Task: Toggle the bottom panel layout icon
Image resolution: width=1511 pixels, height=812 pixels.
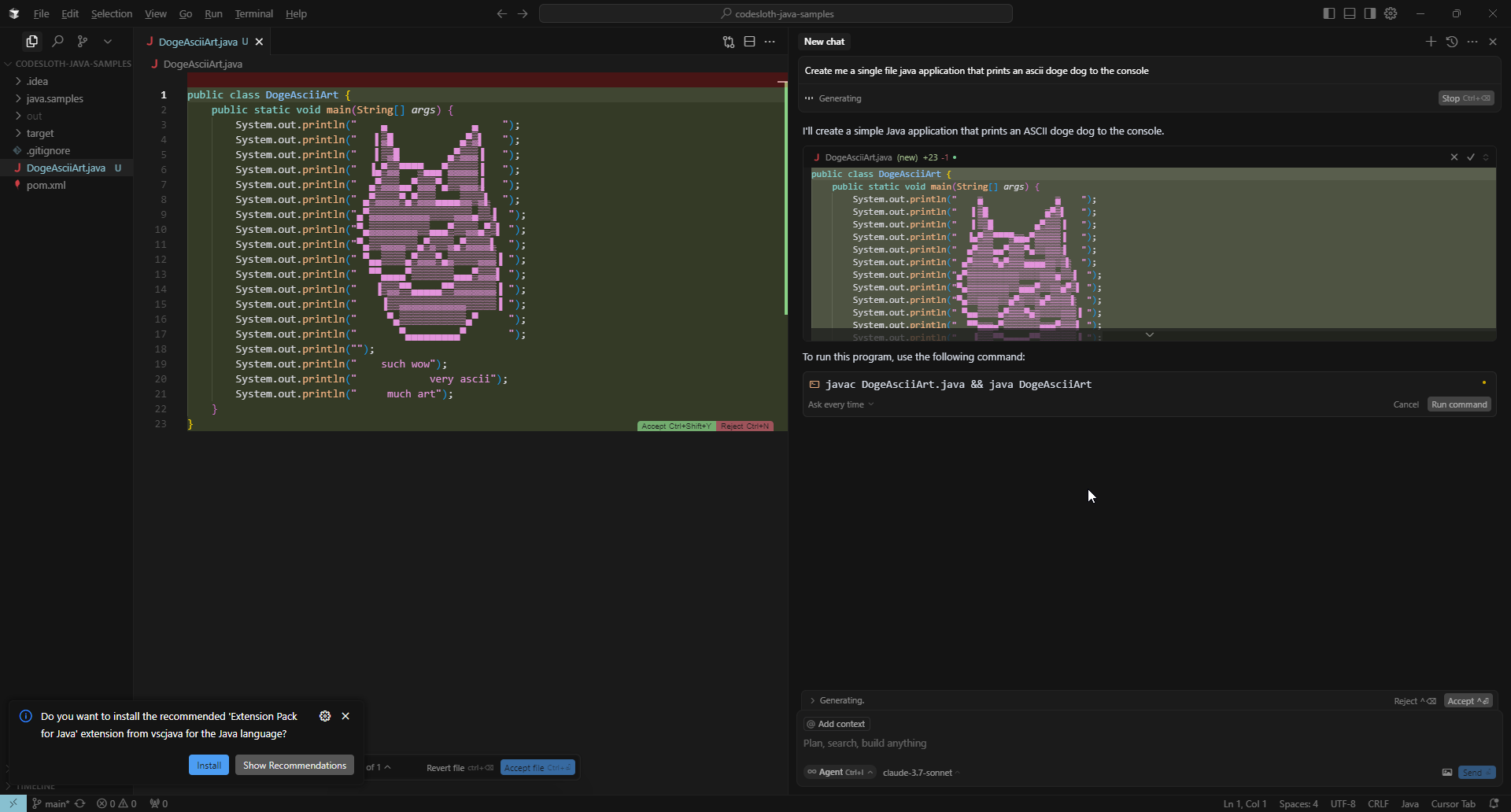Action: coord(1350,13)
